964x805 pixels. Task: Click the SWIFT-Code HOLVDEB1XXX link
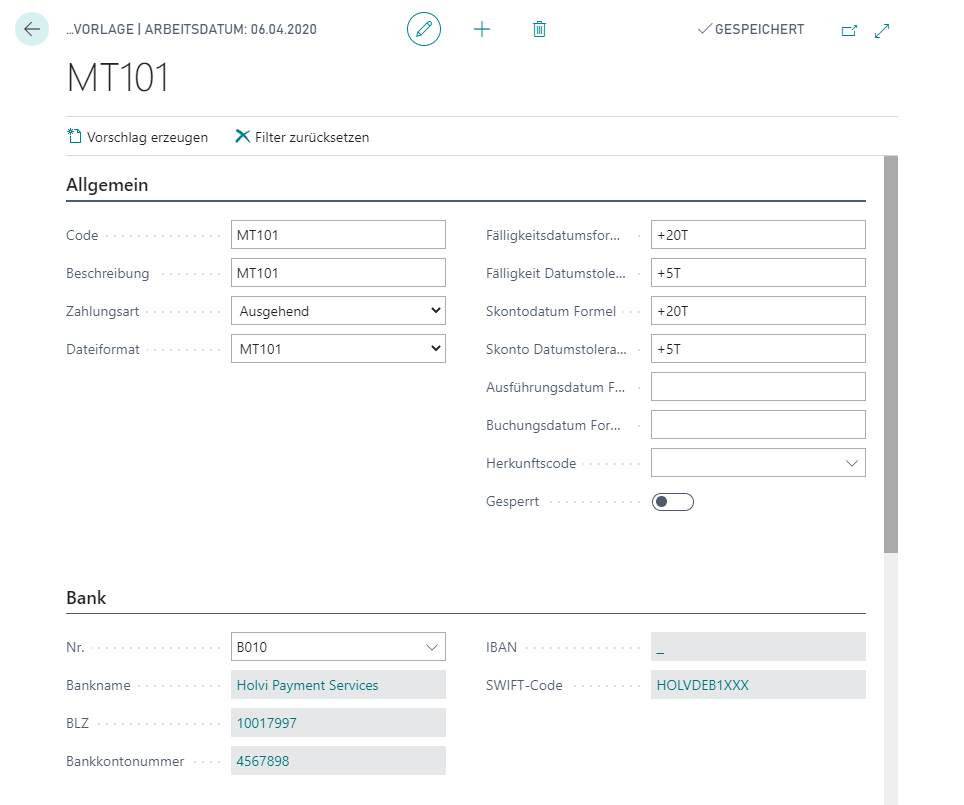point(703,685)
